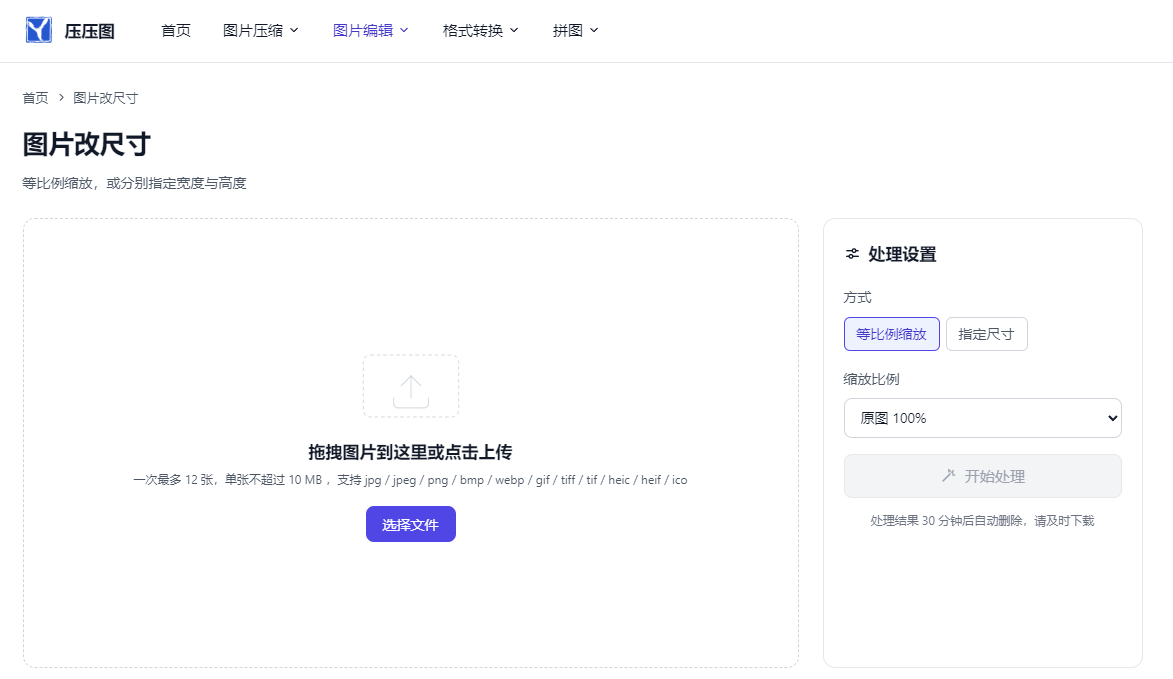Viewport: 1173px width, 679px height.
Task: Click the 图片改尺寸 breadcrumb item
Action: click(105, 98)
